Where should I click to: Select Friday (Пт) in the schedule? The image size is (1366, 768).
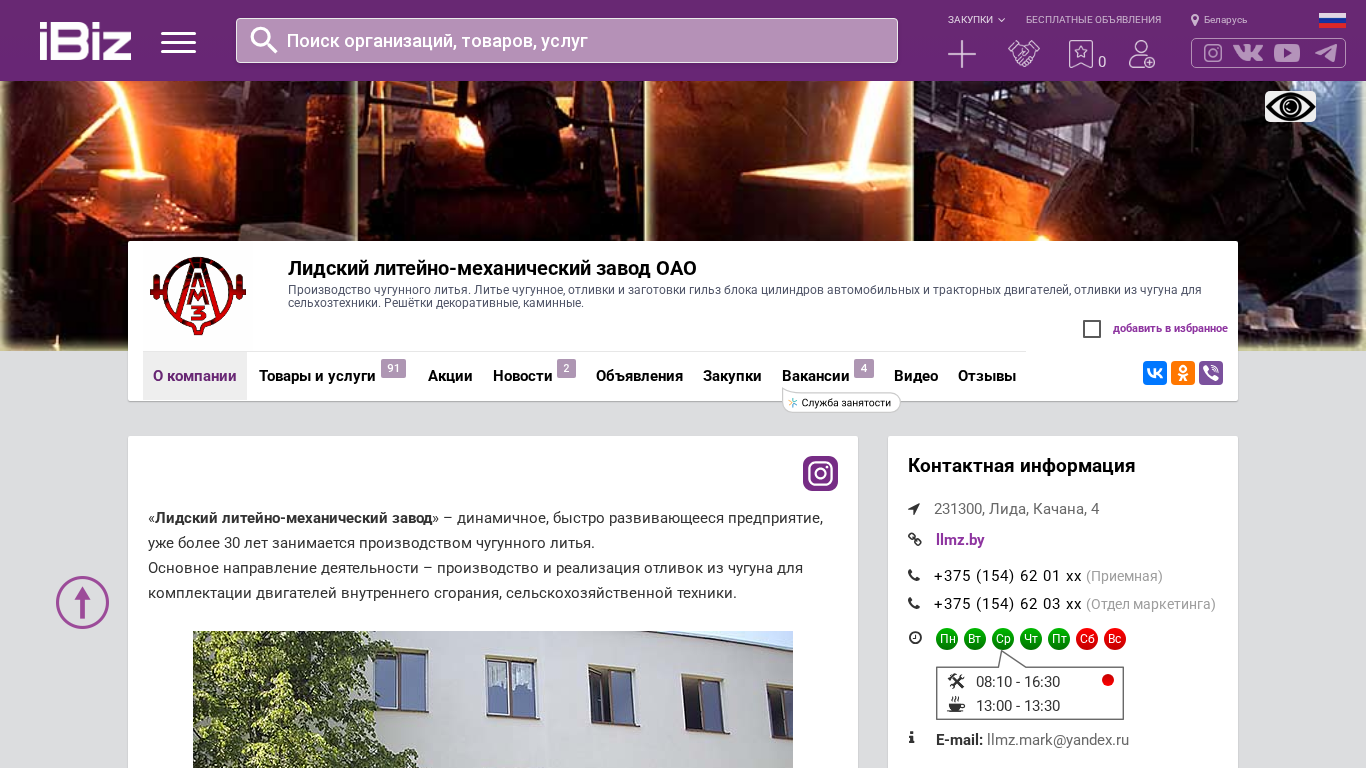[1059, 639]
